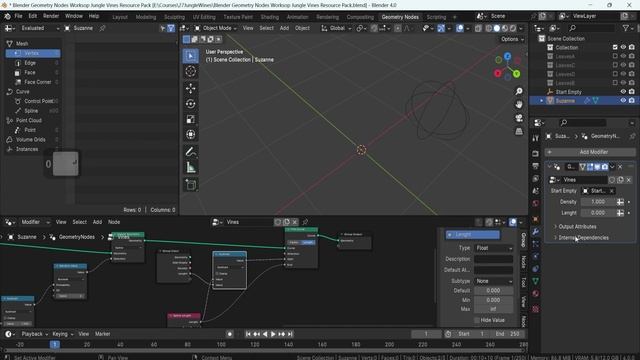Image resolution: width=640 pixels, height=360 pixels.
Task: Select the Measure tool
Action: (x=190, y=167)
